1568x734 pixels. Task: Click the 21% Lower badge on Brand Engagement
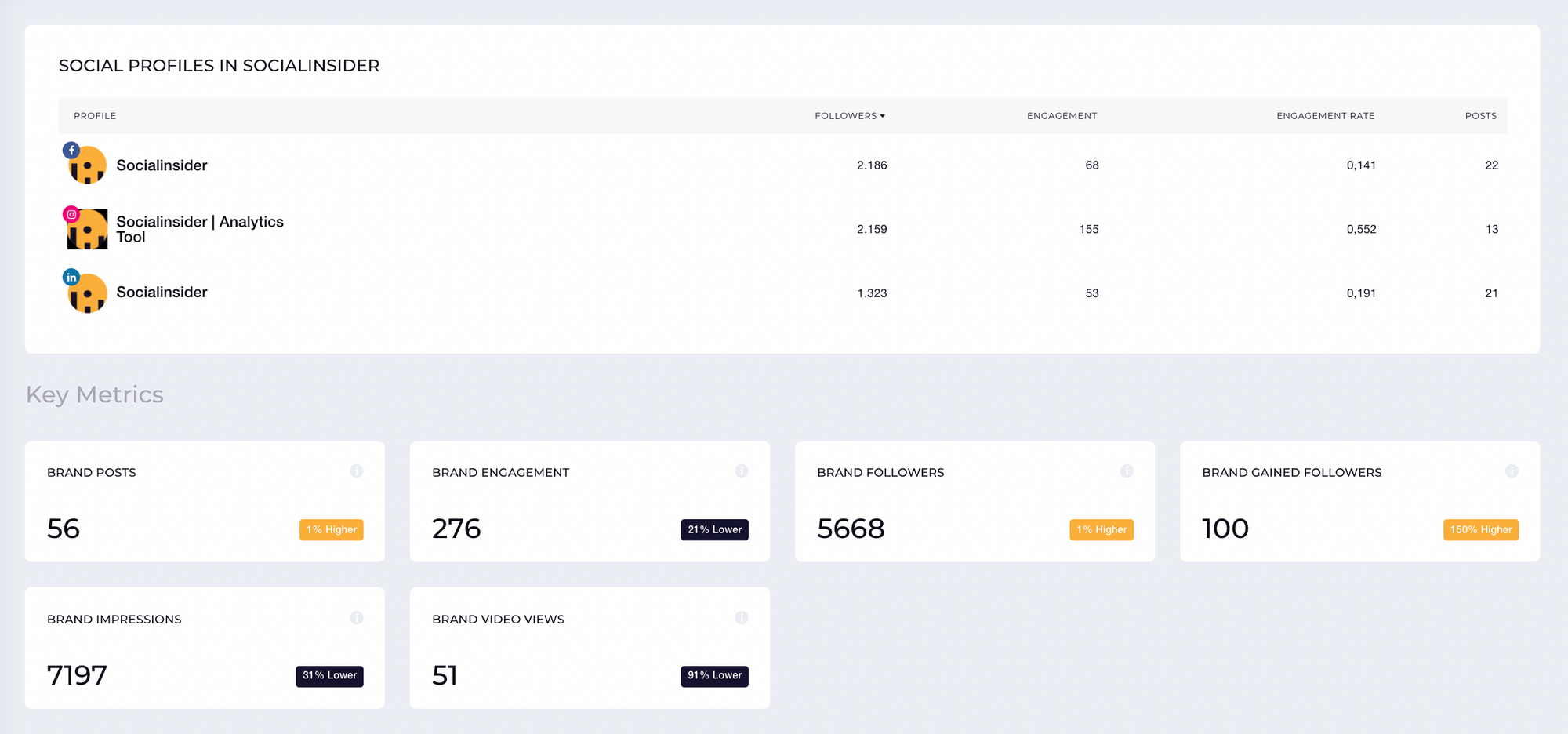click(715, 530)
